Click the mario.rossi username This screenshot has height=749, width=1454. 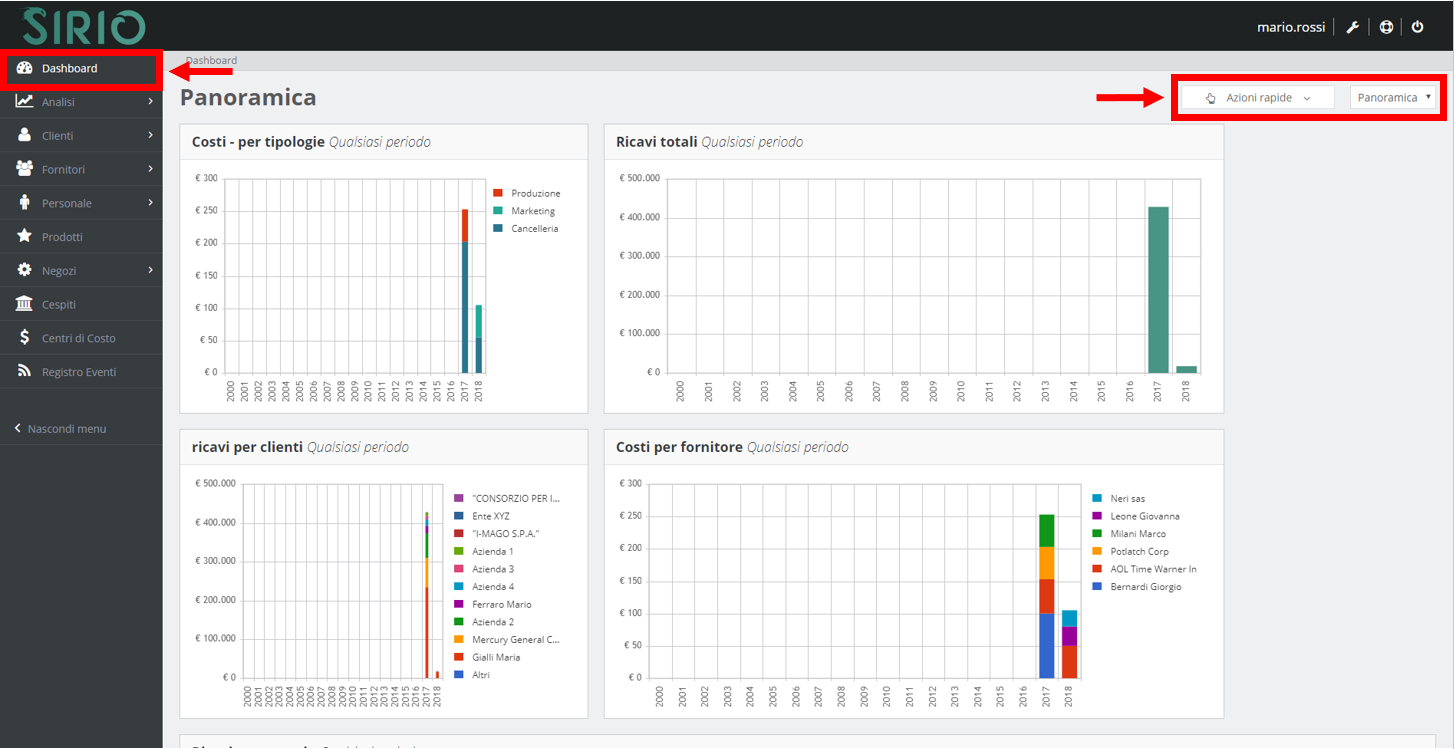tap(1290, 26)
